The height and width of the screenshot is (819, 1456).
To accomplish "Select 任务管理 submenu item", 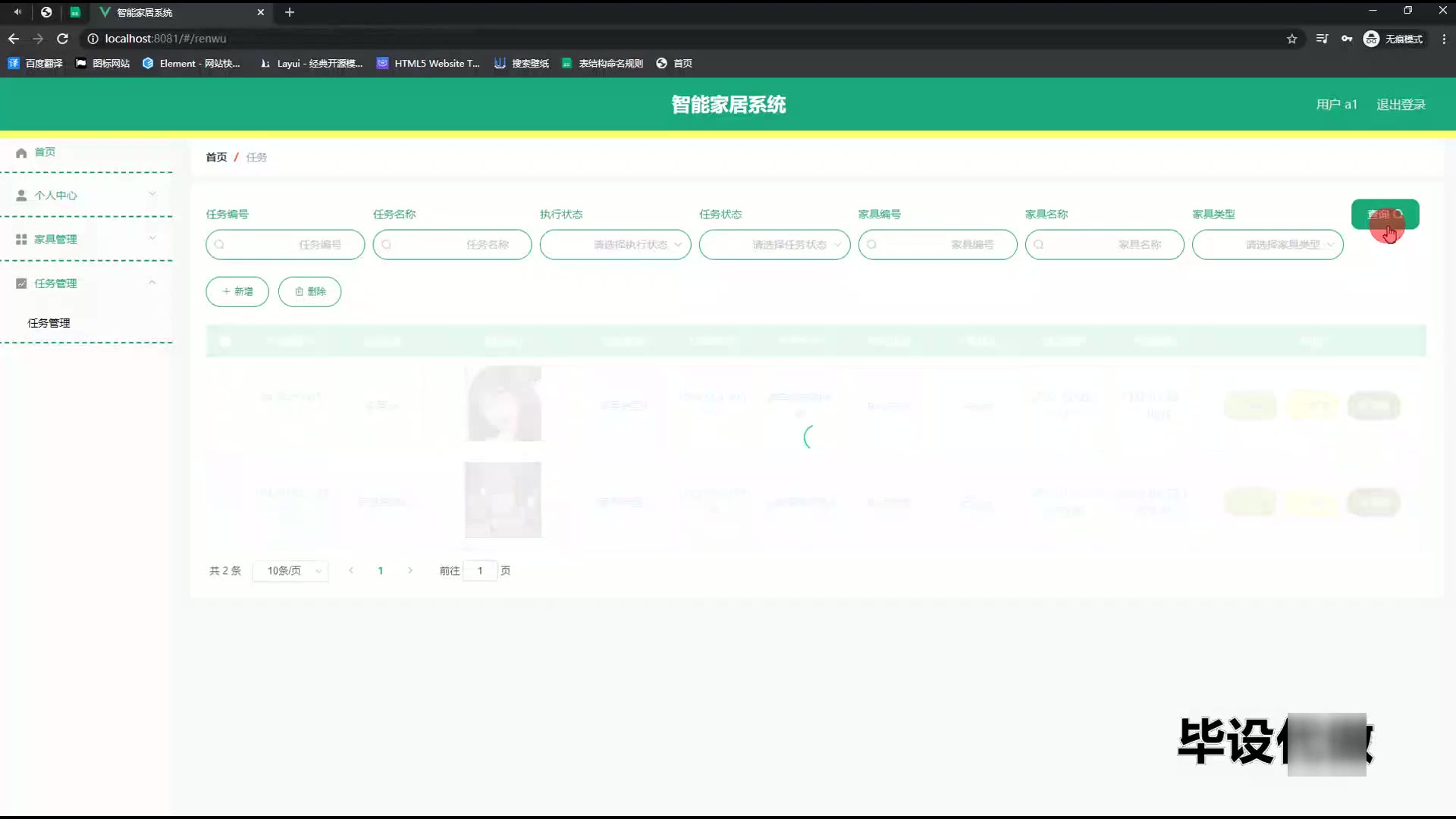I will click(x=49, y=323).
